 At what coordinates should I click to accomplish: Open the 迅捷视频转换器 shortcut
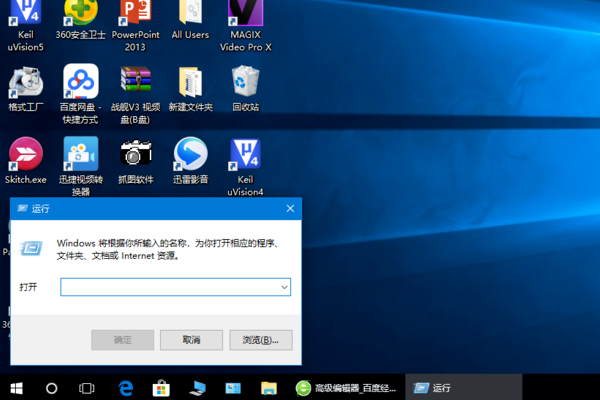80,154
